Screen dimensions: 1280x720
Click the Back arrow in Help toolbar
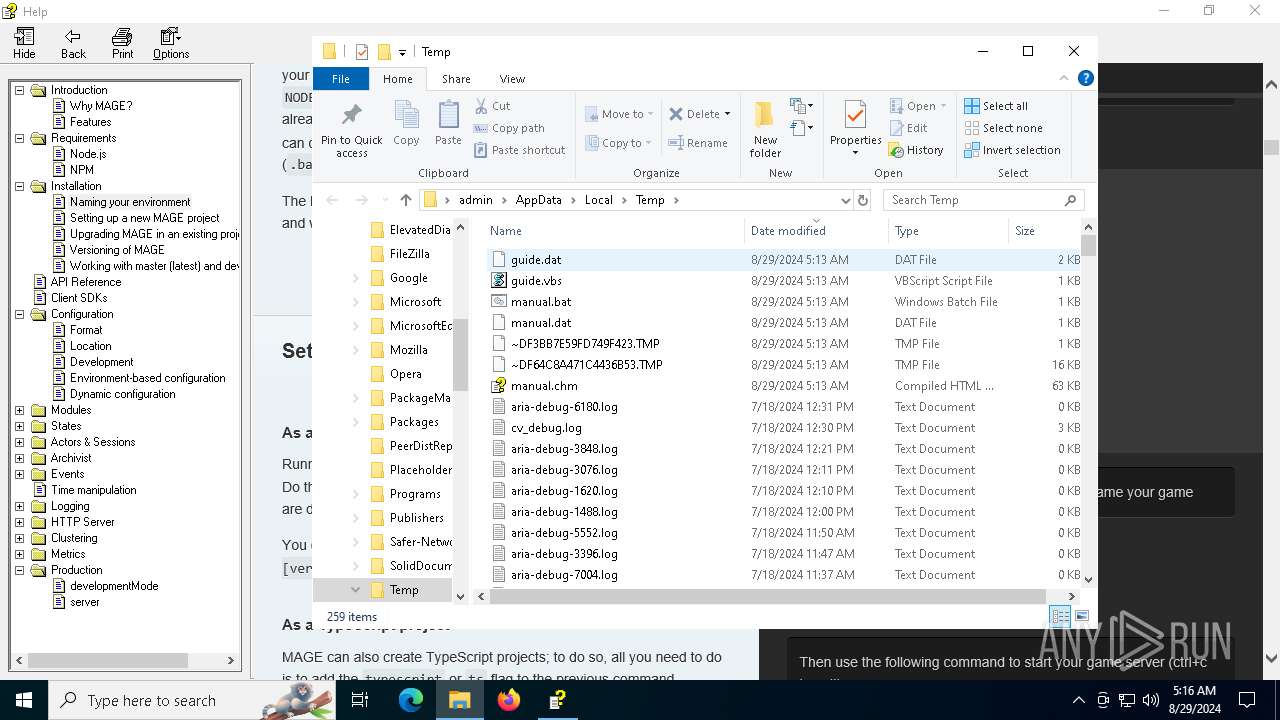[73, 44]
